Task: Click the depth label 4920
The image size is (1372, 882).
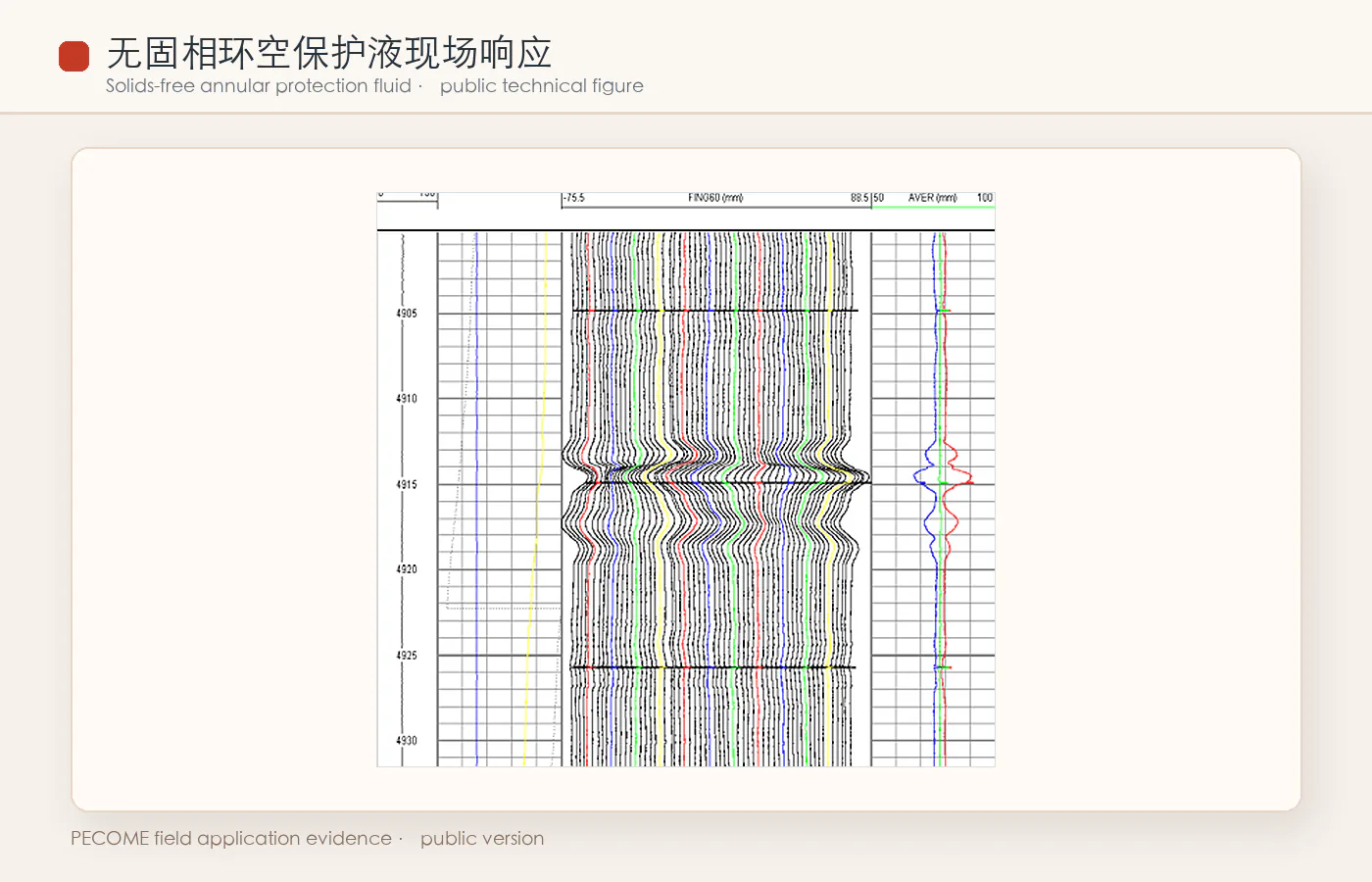Action: pos(407,569)
